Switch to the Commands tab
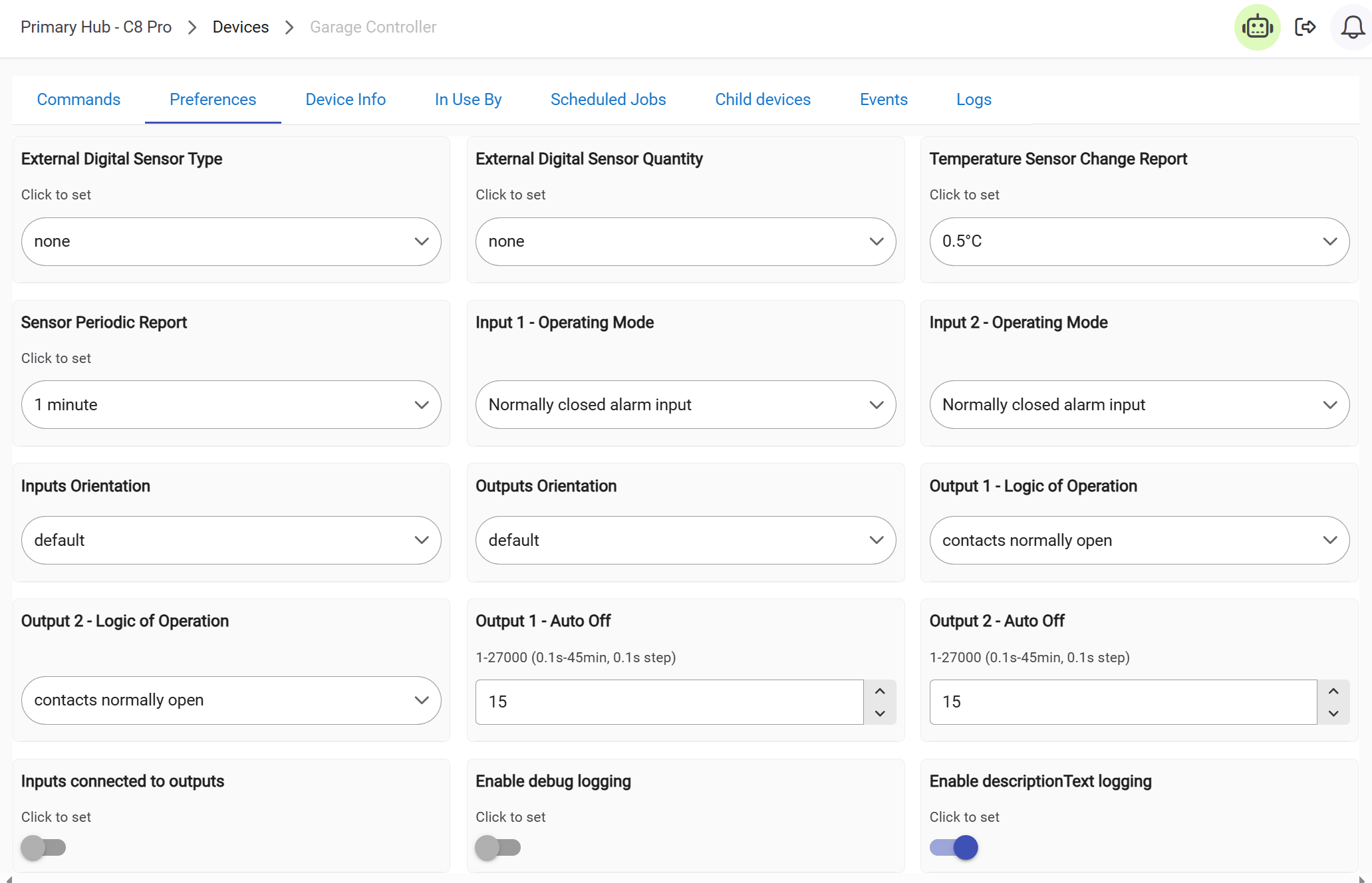The image size is (1372, 883). click(x=78, y=100)
